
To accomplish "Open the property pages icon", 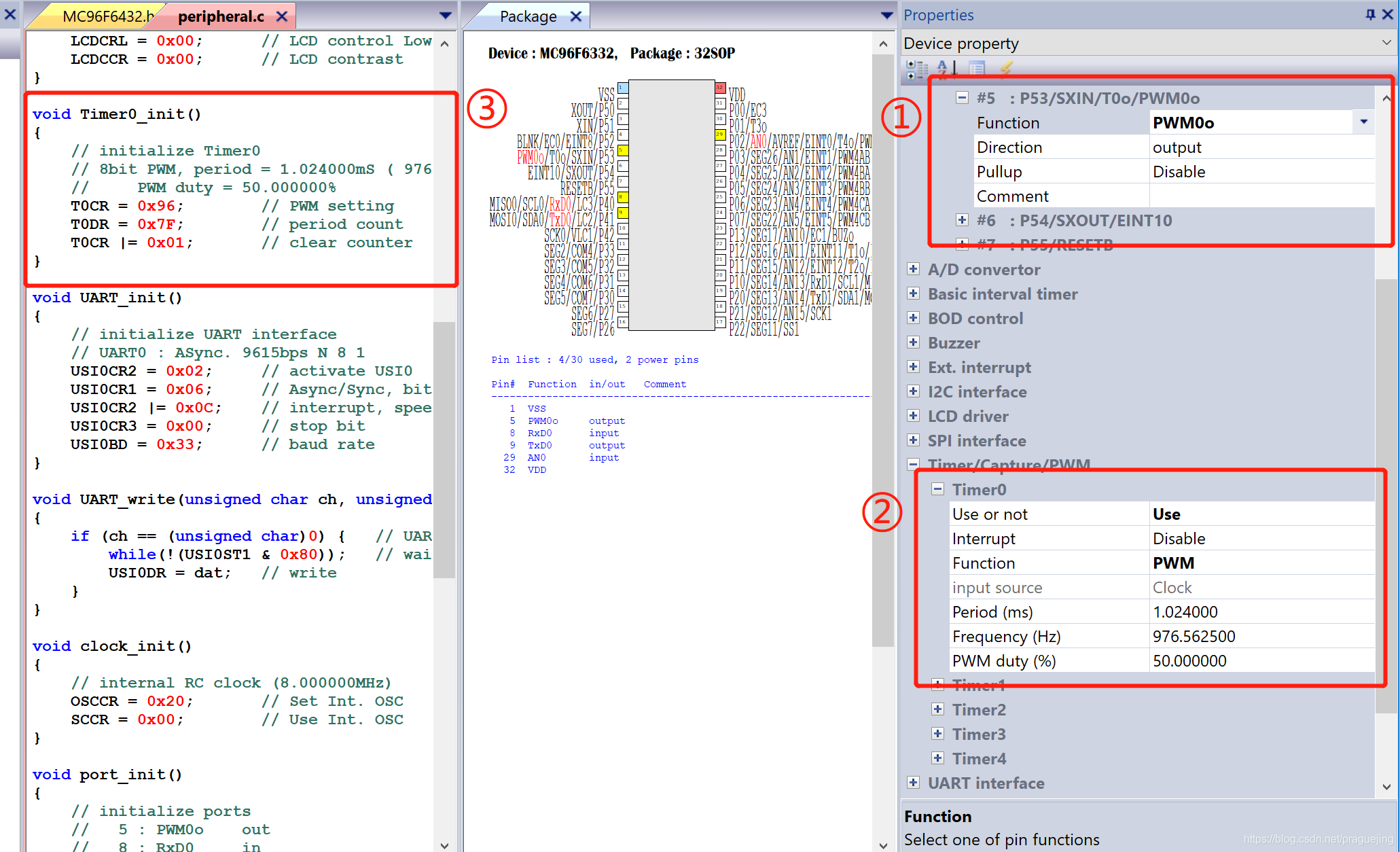I will (x=977, y=69).
